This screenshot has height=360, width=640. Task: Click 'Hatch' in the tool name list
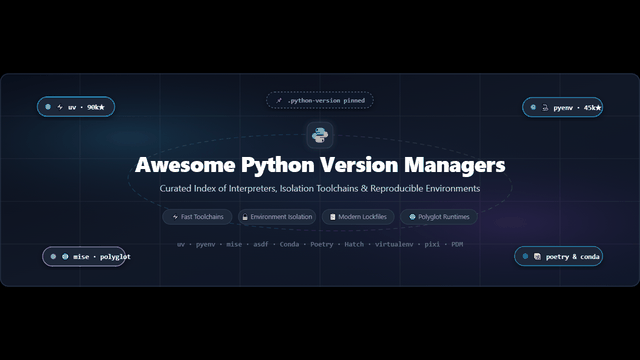tap(354, 244)
